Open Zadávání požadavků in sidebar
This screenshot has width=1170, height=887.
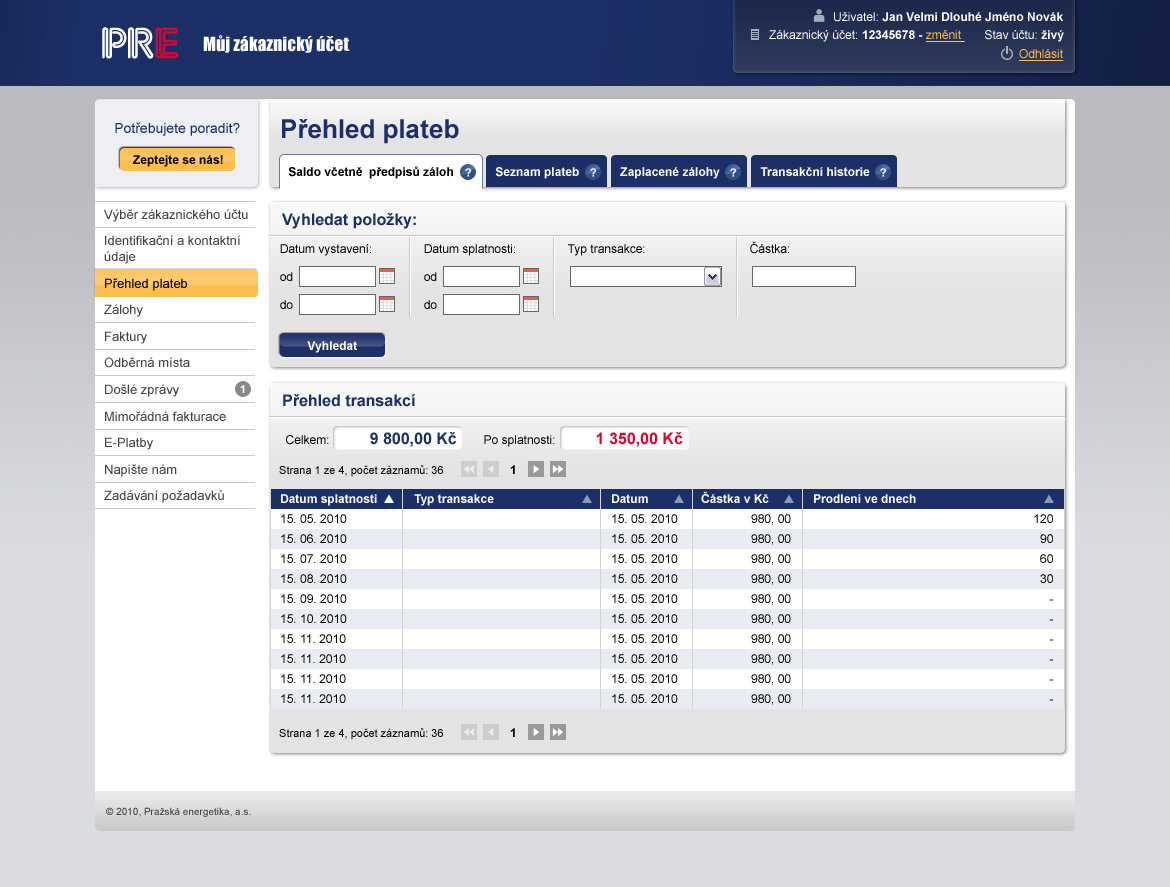tap(175, 495)
